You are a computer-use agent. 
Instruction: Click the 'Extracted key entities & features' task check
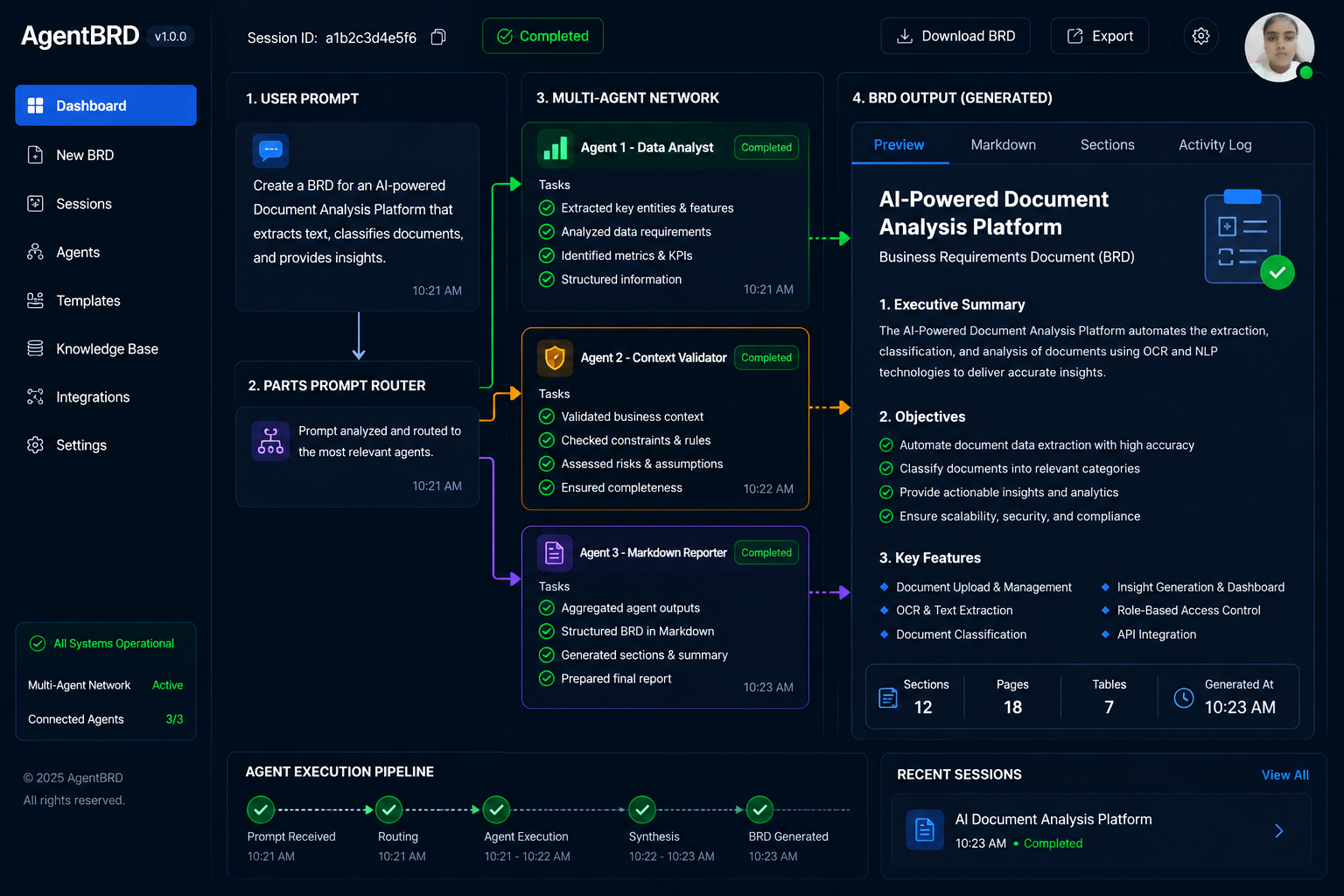click(x=547, y=208)
